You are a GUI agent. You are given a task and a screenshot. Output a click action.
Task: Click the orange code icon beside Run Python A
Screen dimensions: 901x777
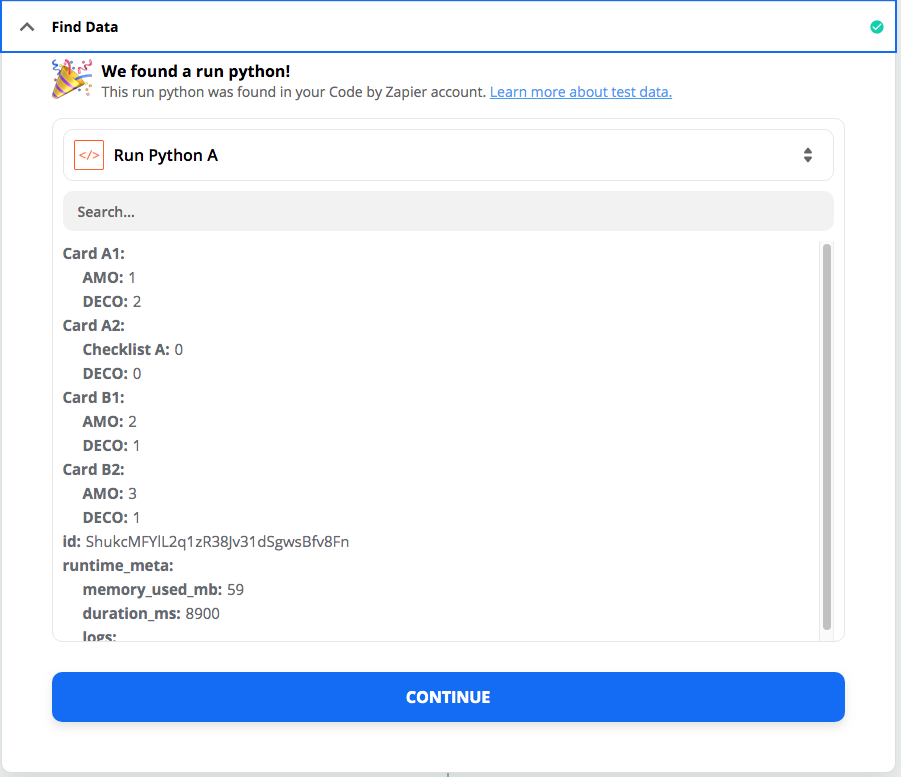pos(89,155)
